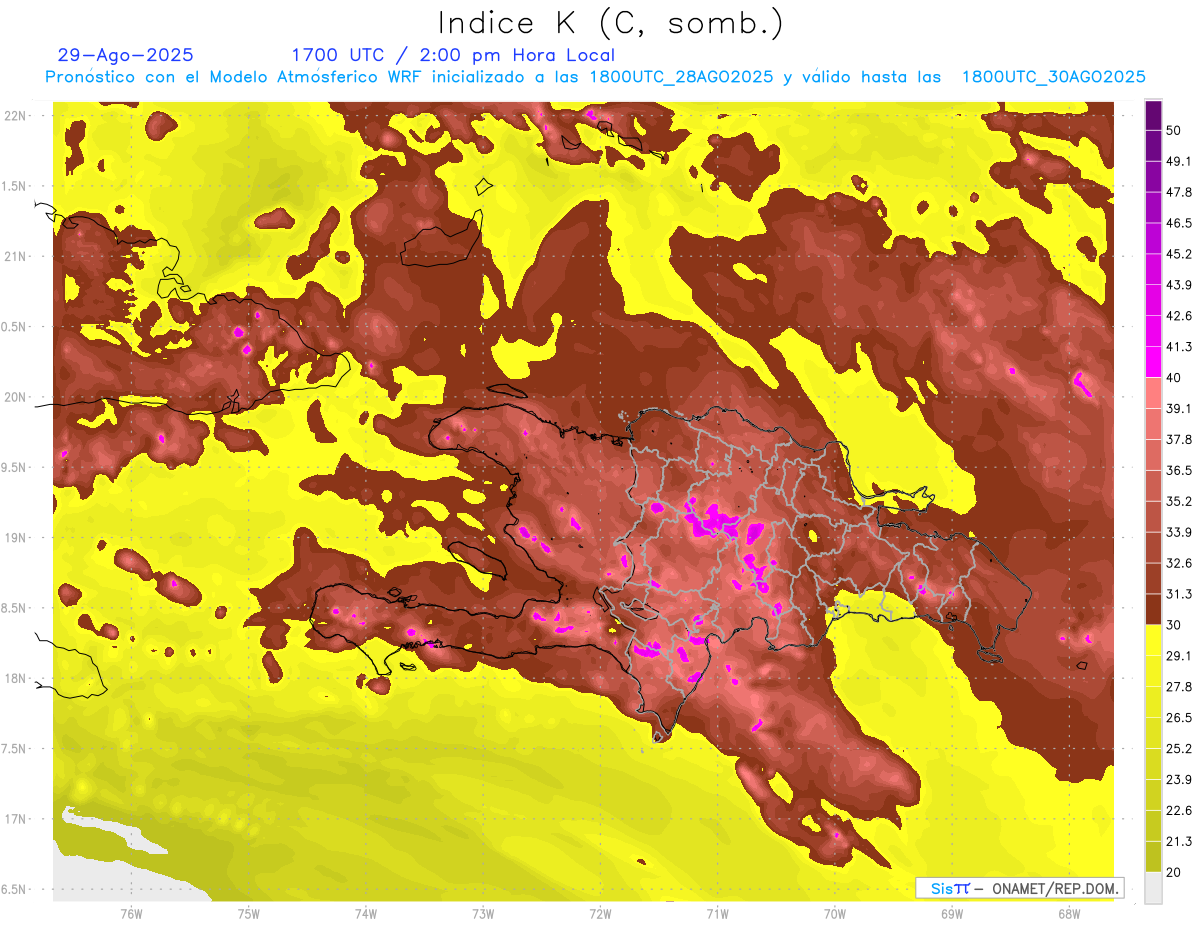Image resolution: width=1200 pixels, height=927 pixels.
Task: Select the date text "29-Ago-2025"
Action: [126, 55]
